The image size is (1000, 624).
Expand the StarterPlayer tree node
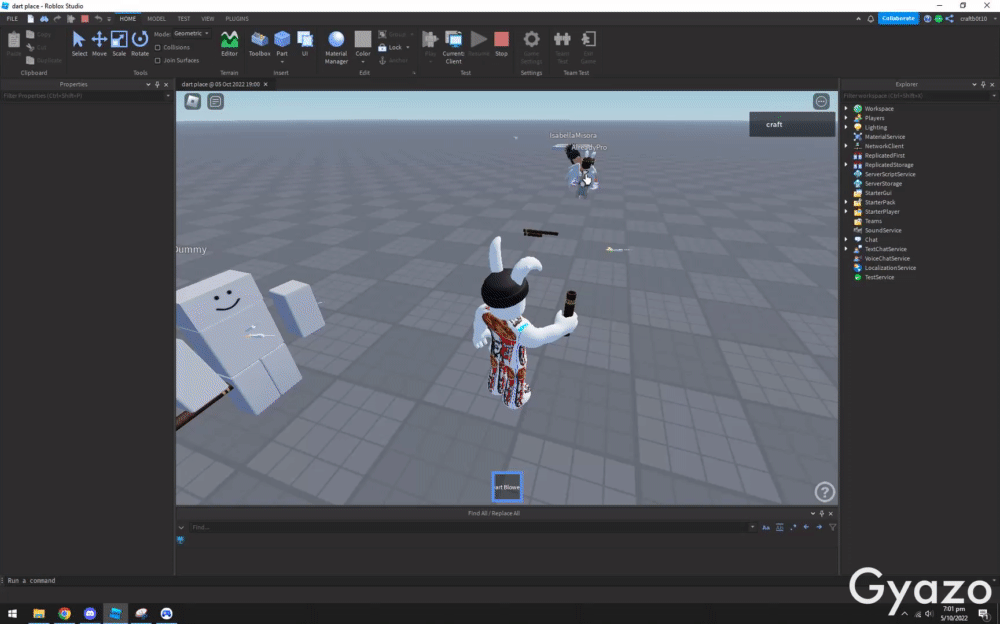coord(846,212)
